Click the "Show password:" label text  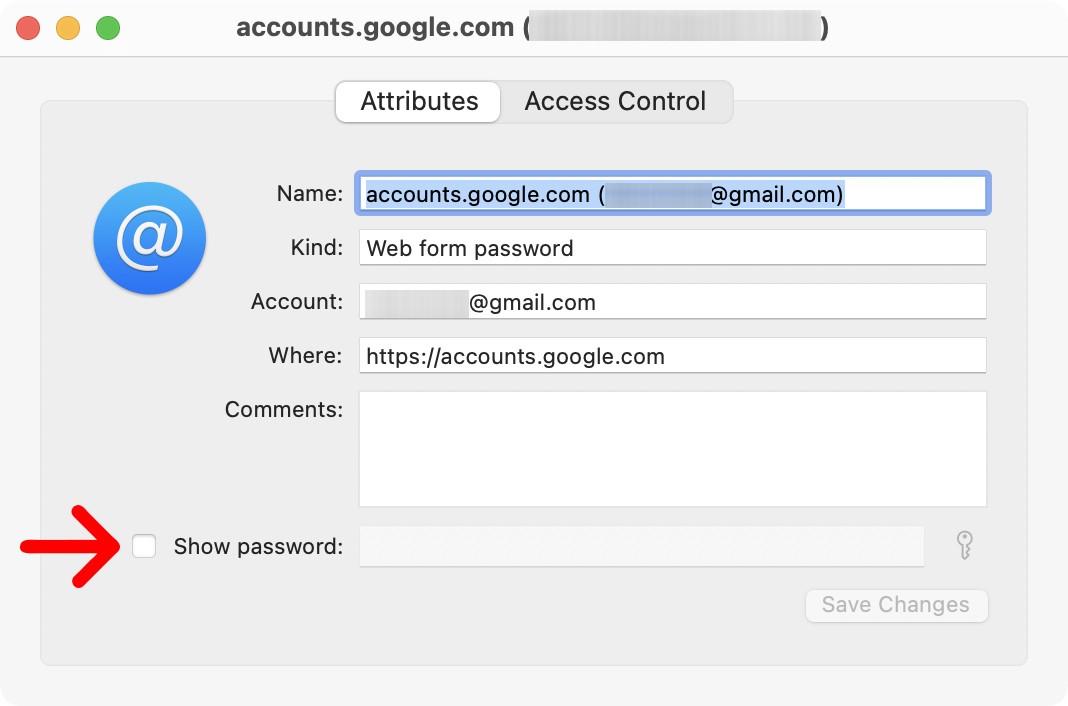(x=258, y=547)
